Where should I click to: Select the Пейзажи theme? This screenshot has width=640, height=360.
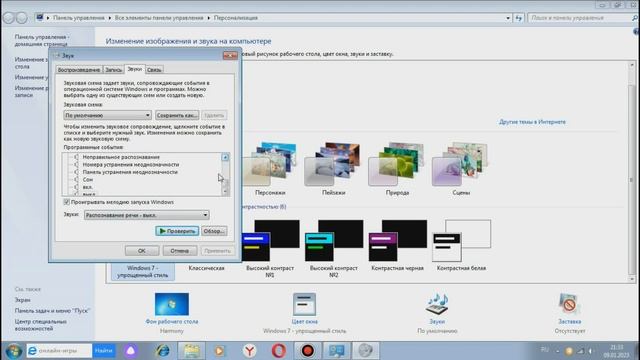333,169
